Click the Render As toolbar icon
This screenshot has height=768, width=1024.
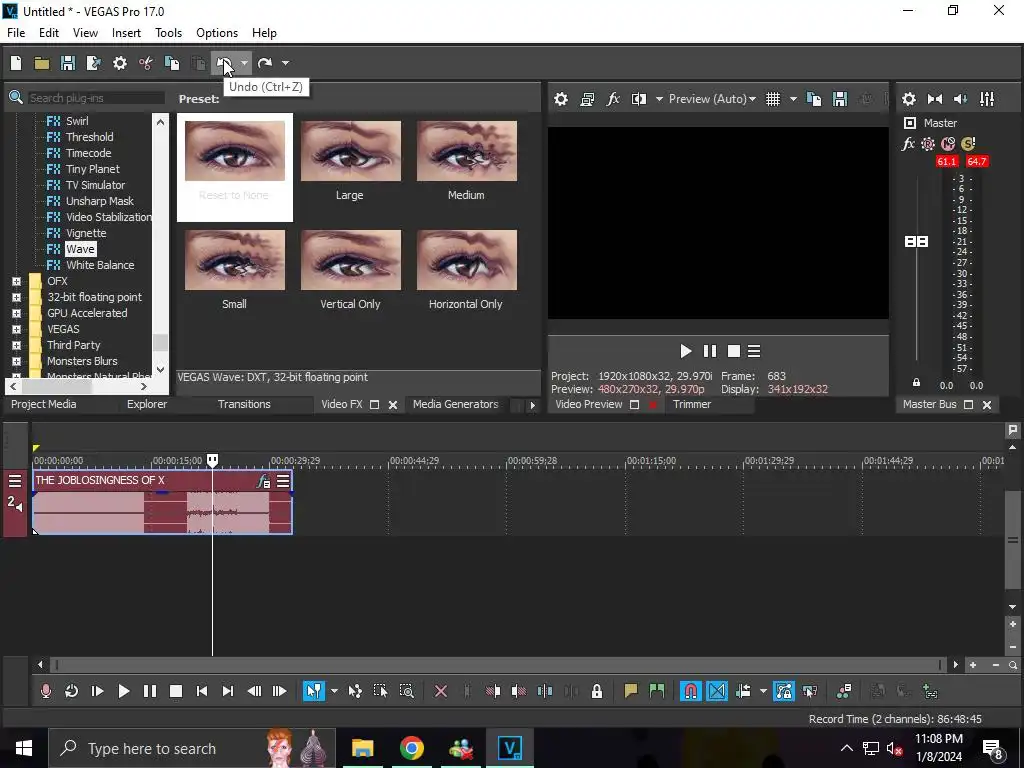(93, 63)
